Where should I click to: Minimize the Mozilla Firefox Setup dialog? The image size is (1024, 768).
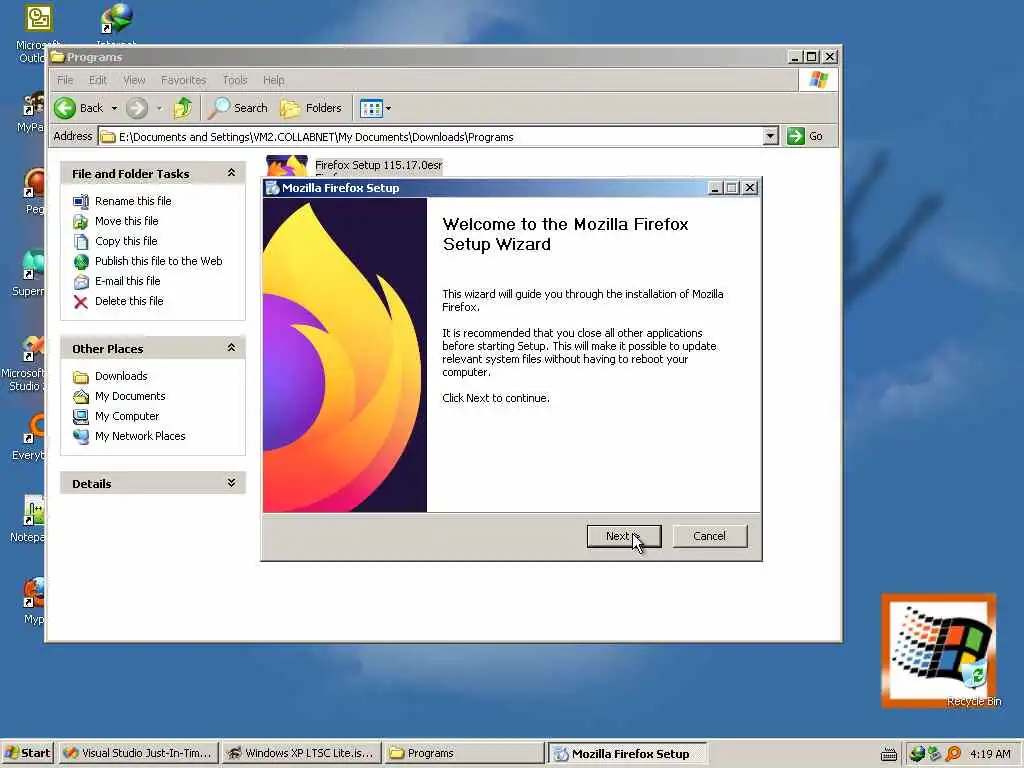(715, 188)
